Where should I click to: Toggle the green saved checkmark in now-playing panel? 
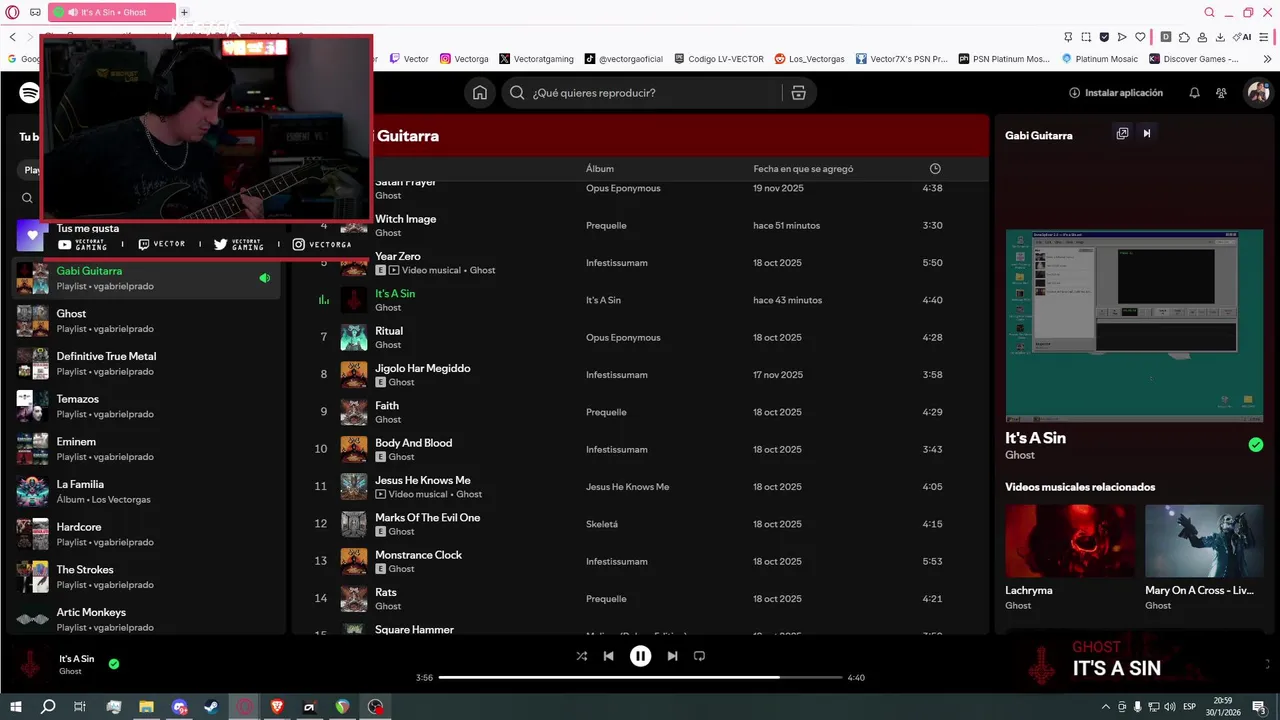(x=1256, y=445)
